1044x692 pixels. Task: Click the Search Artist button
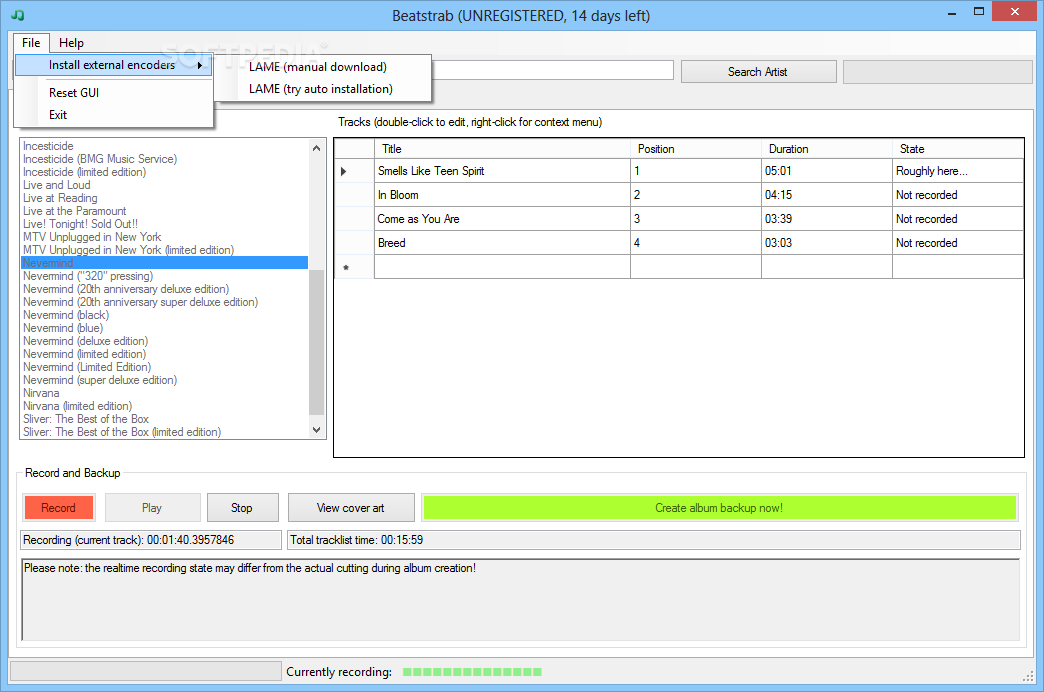tap(758, 72)
